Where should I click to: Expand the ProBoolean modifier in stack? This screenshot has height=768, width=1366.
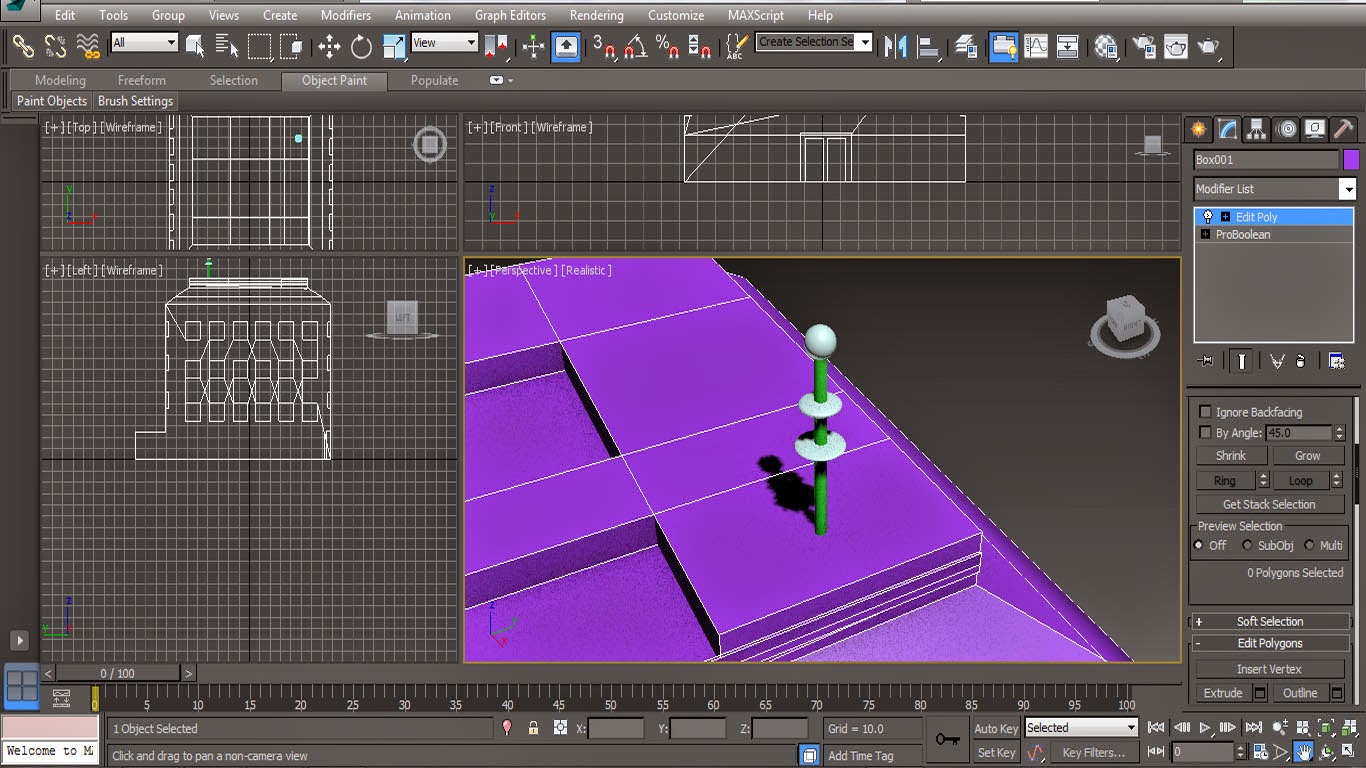(1205, 235)
